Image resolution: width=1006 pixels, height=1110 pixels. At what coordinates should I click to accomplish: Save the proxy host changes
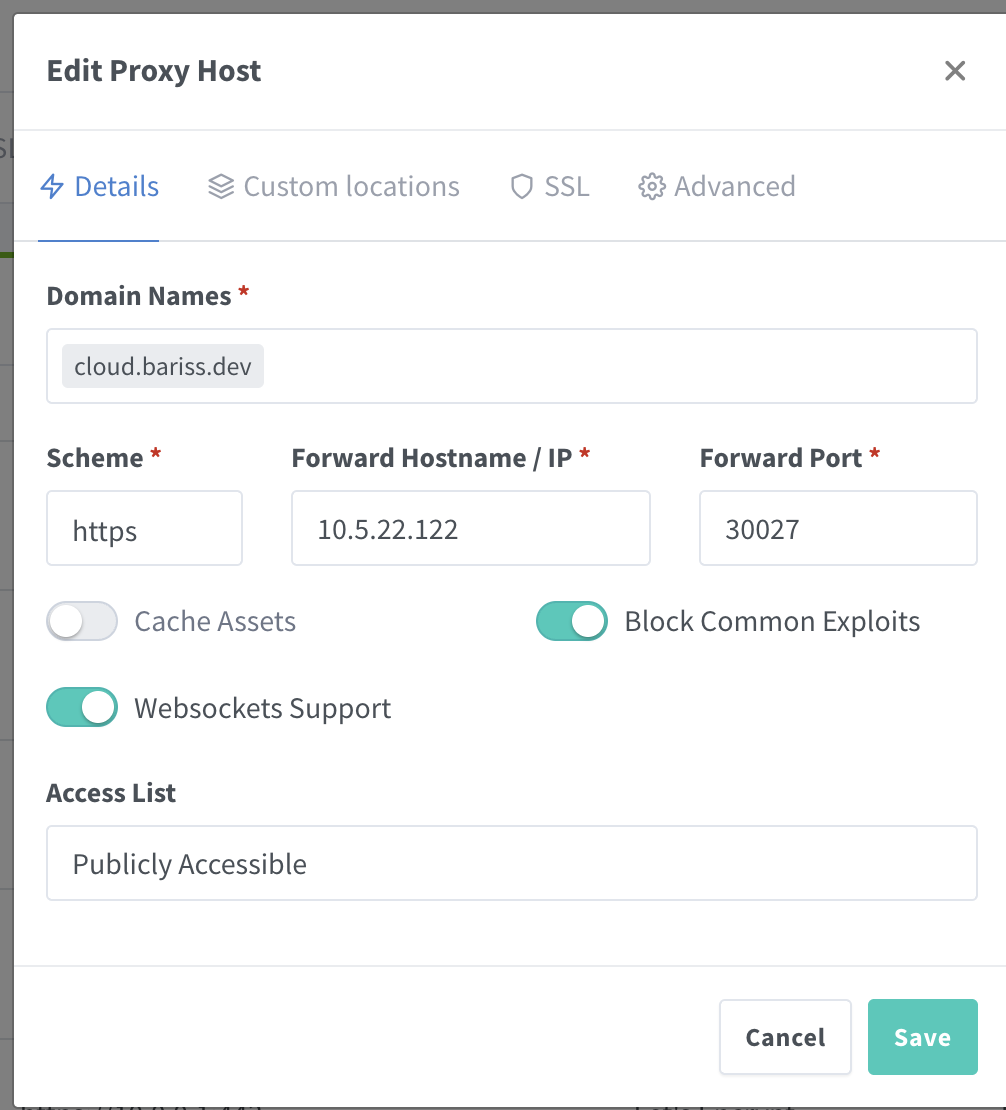pyautogui.click(x=922, y=1037)
